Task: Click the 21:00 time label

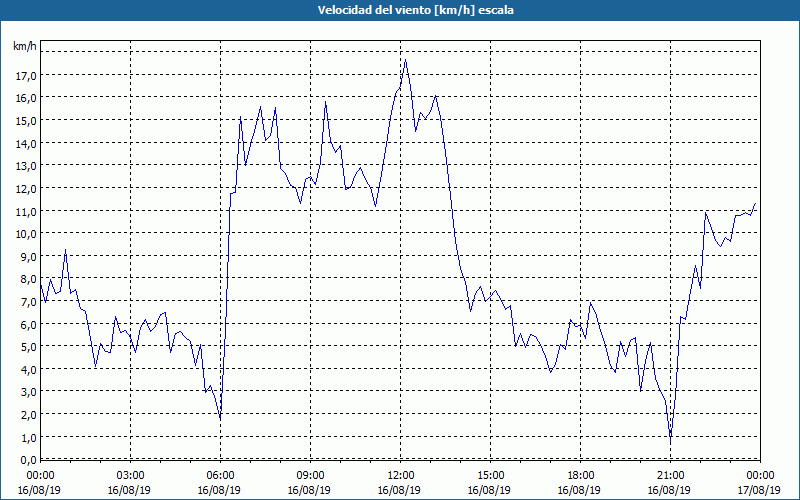Action: point(670,476)
